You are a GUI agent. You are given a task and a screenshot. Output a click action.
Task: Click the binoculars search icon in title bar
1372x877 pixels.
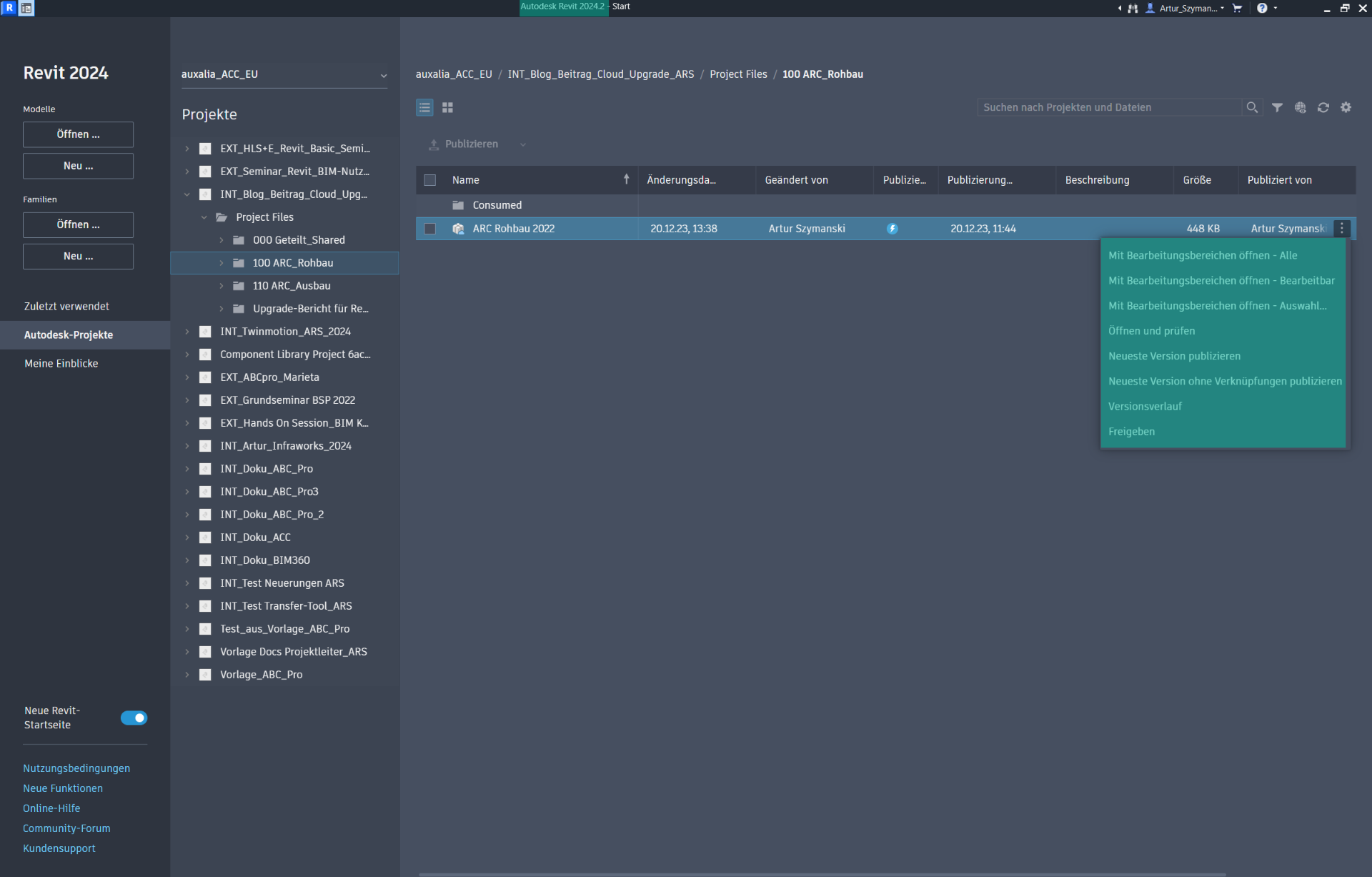[x=1133, y=9]
